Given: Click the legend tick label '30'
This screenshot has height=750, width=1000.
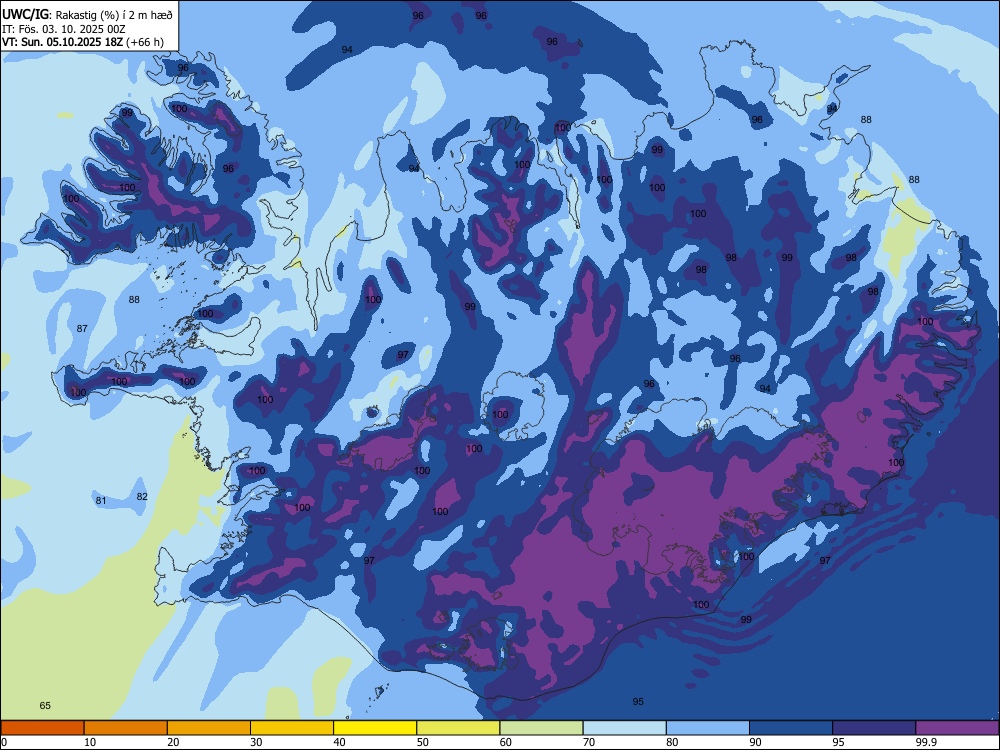Looking at the screenshot, I should coord(256,742).
